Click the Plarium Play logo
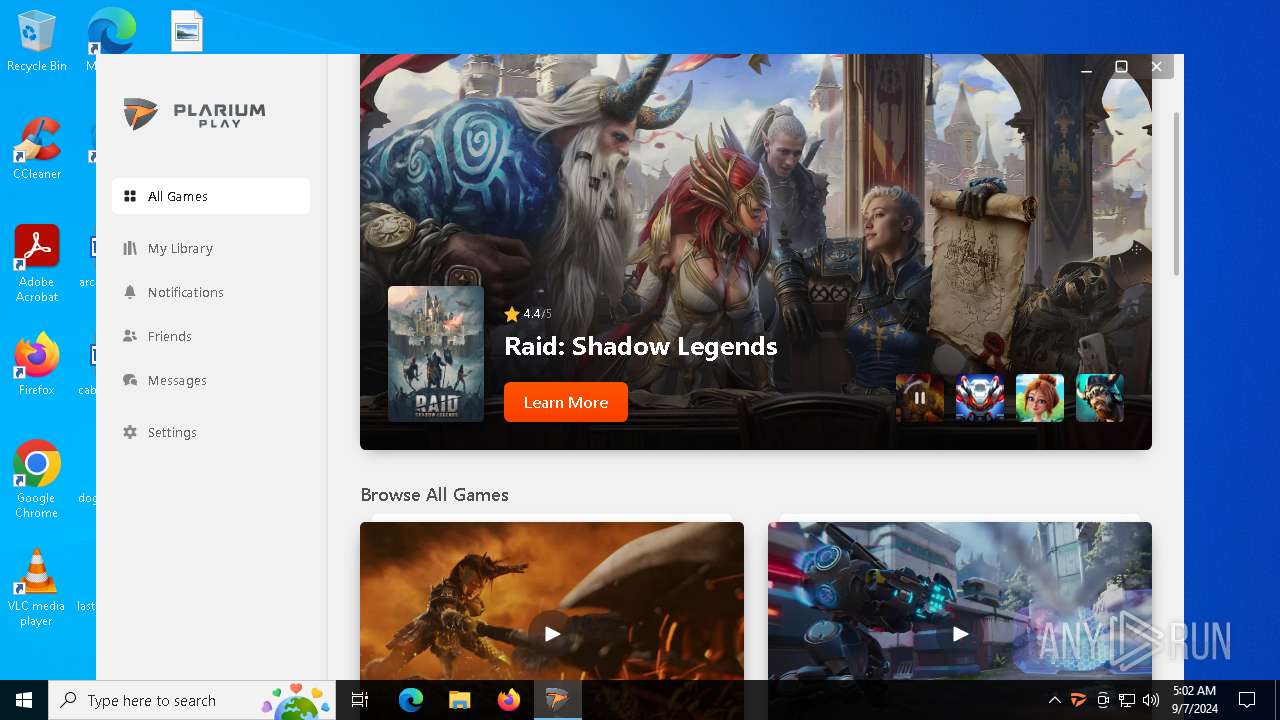The height and width of the screenshot is (720, 1280). 195,114
